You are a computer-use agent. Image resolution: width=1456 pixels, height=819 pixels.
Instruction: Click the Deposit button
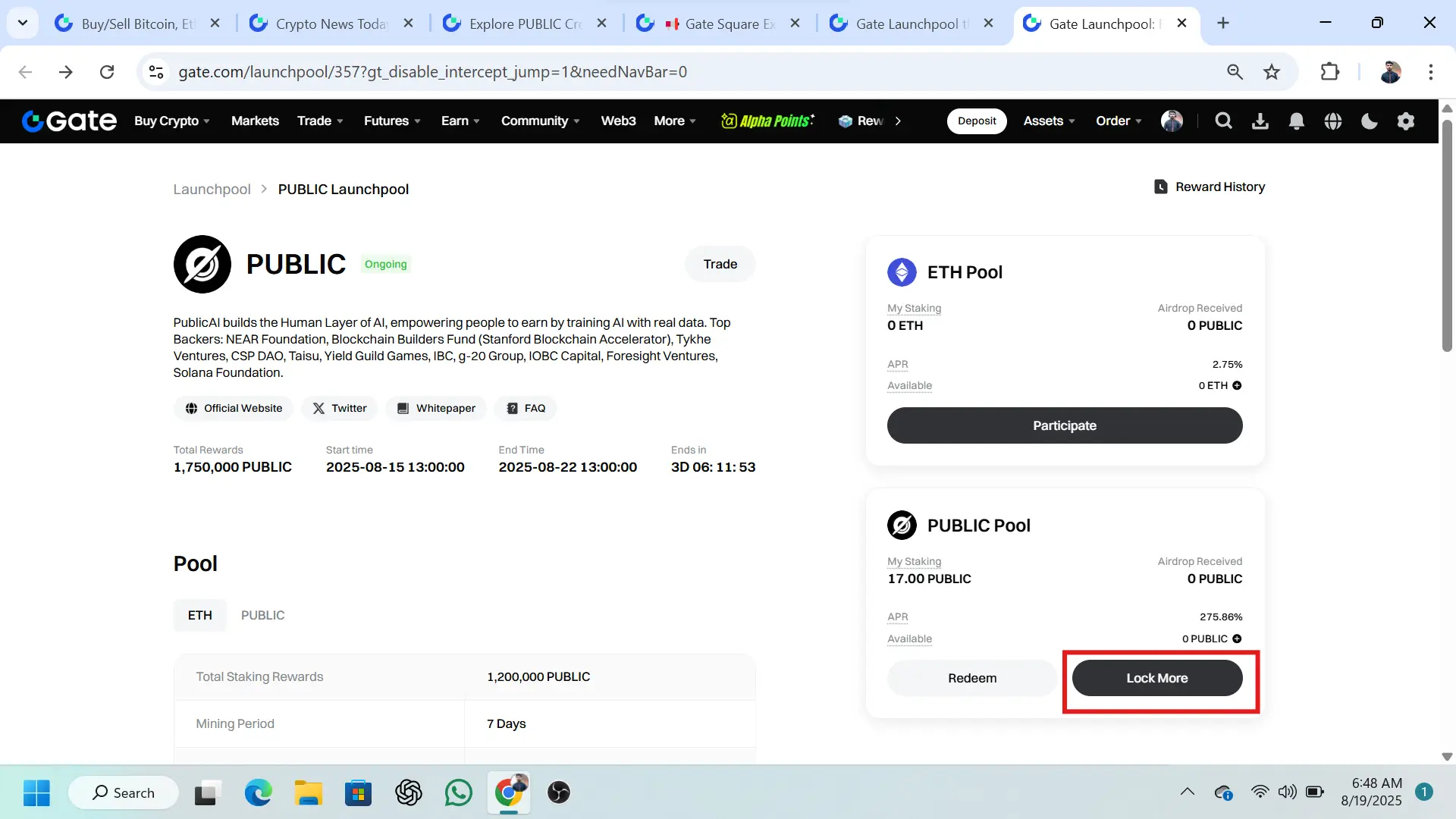click(x=977, y=121)
